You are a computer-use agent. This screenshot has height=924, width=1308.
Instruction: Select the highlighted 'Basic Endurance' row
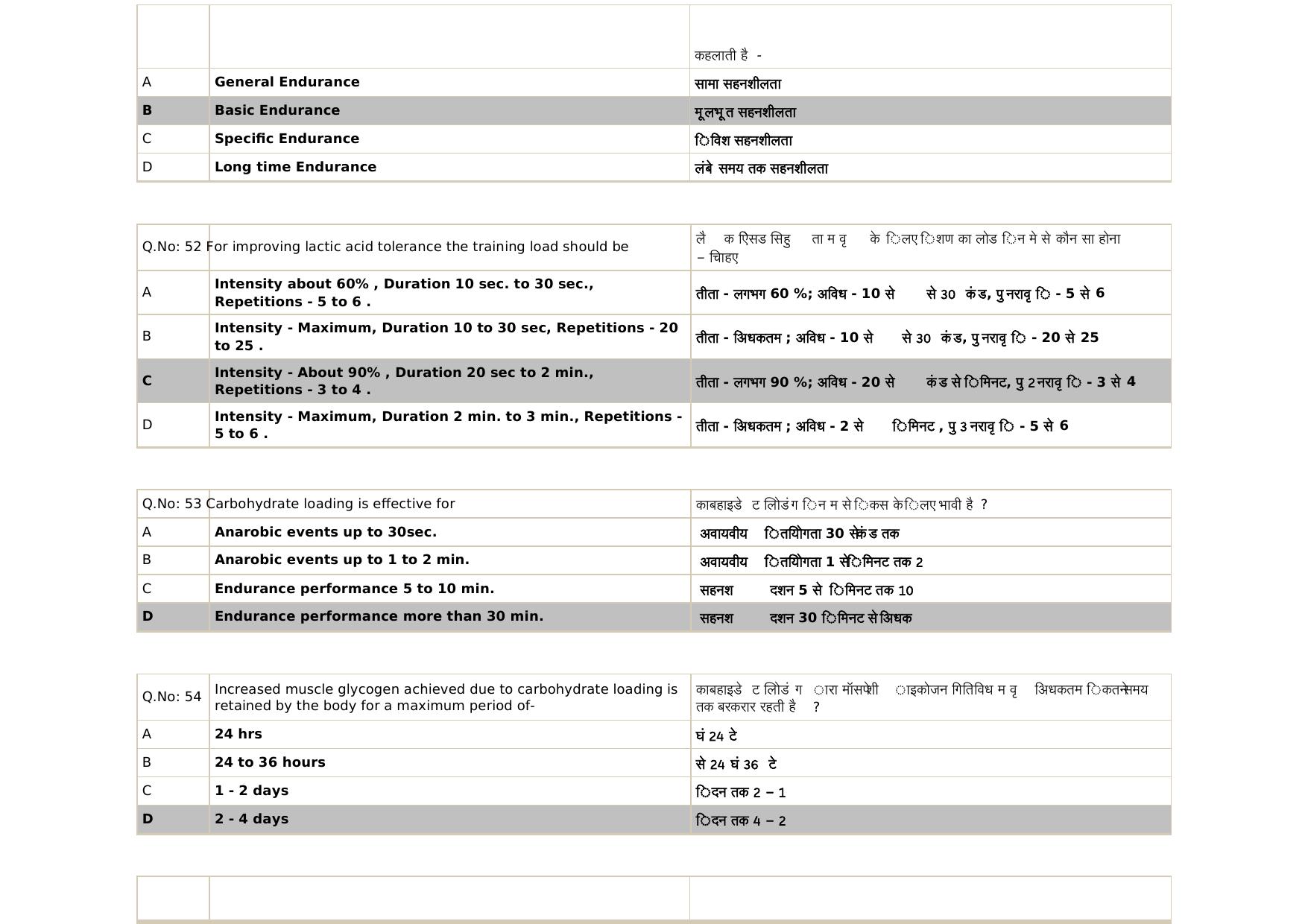coord(277,110)
